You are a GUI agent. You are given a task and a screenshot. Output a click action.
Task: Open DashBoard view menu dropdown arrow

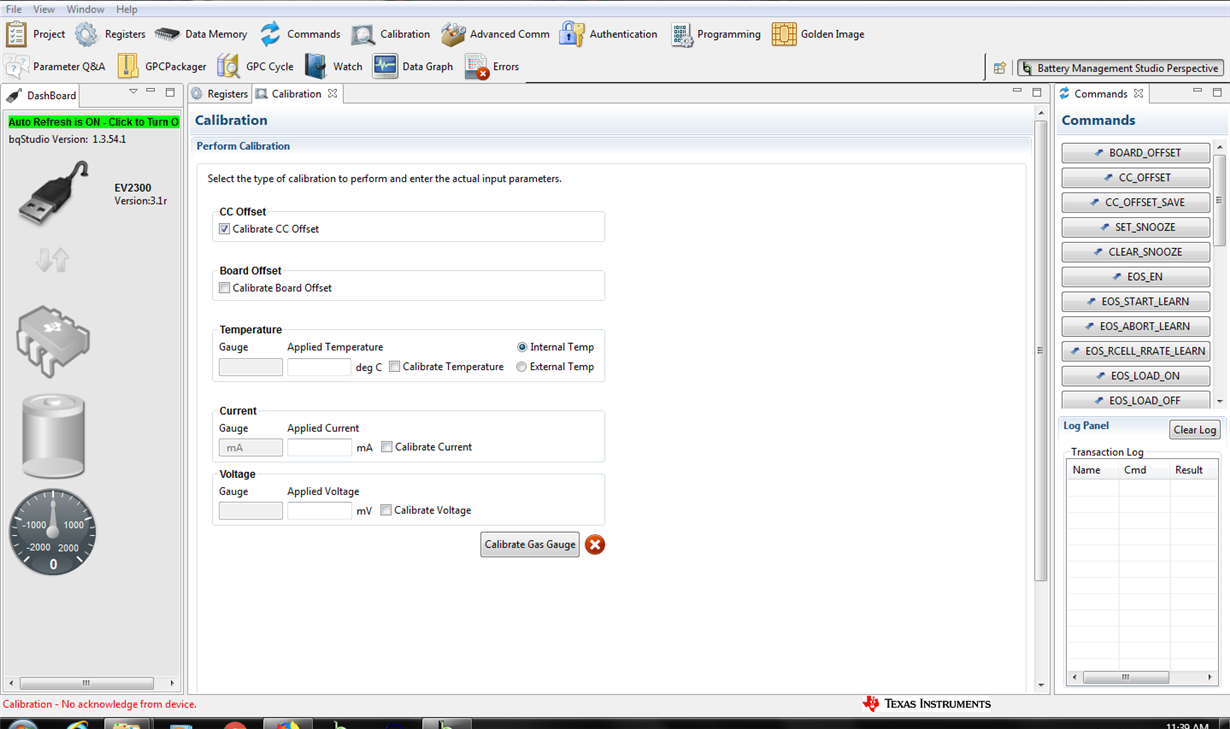(x=133, y=92)
